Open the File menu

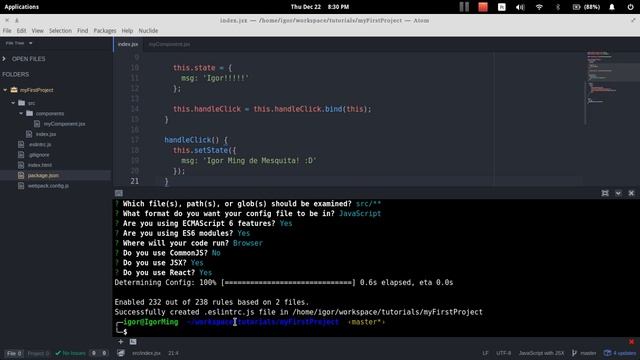[7, 31]
